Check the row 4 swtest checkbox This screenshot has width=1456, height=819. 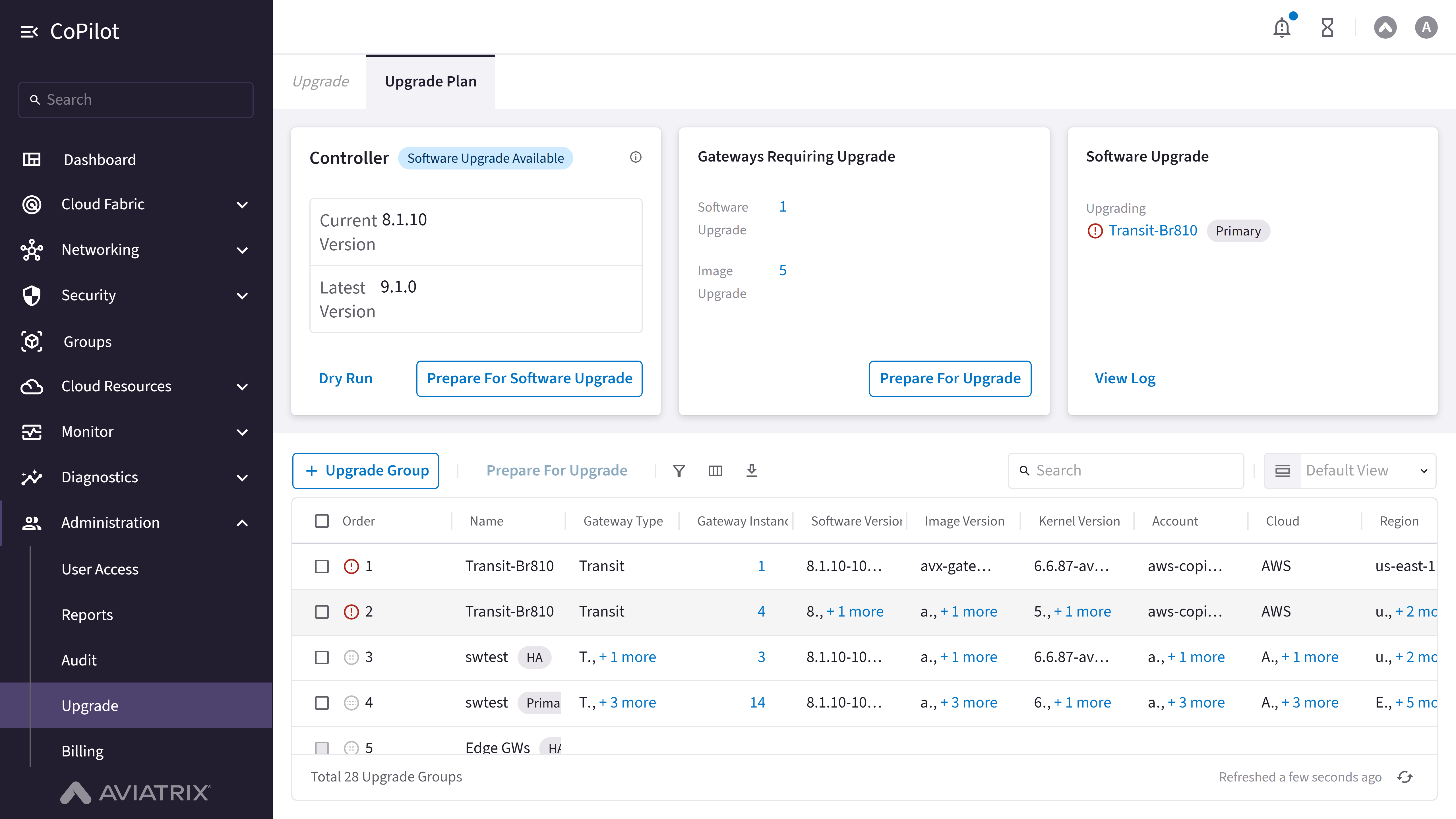tap(322, 703)
